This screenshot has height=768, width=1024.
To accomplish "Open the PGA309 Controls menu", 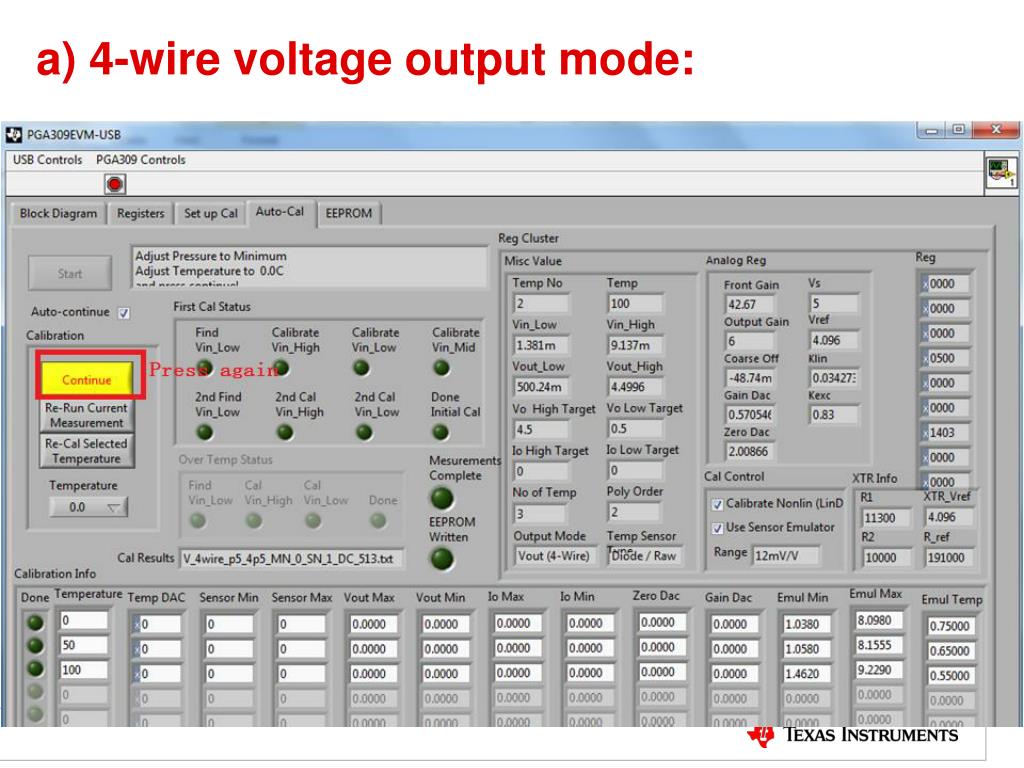I will click(140, 159).
